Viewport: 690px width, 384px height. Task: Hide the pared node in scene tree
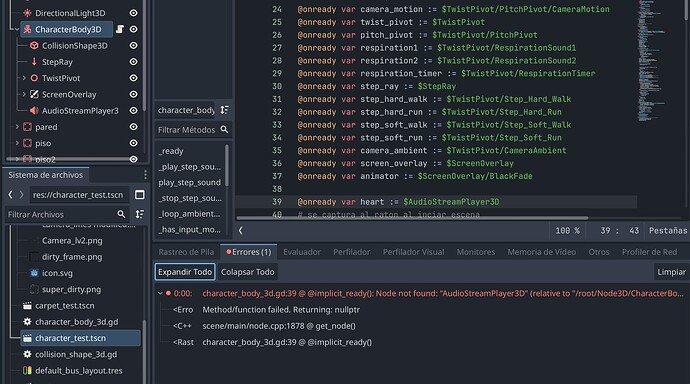[x=133, y=127]
